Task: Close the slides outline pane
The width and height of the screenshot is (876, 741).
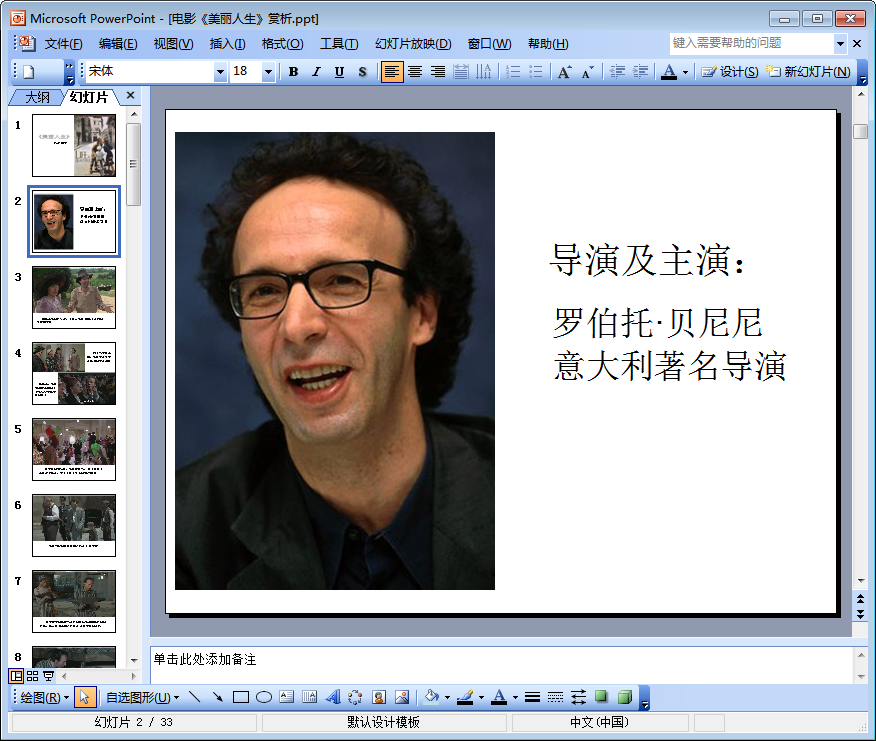Action: tap(131, 96)
